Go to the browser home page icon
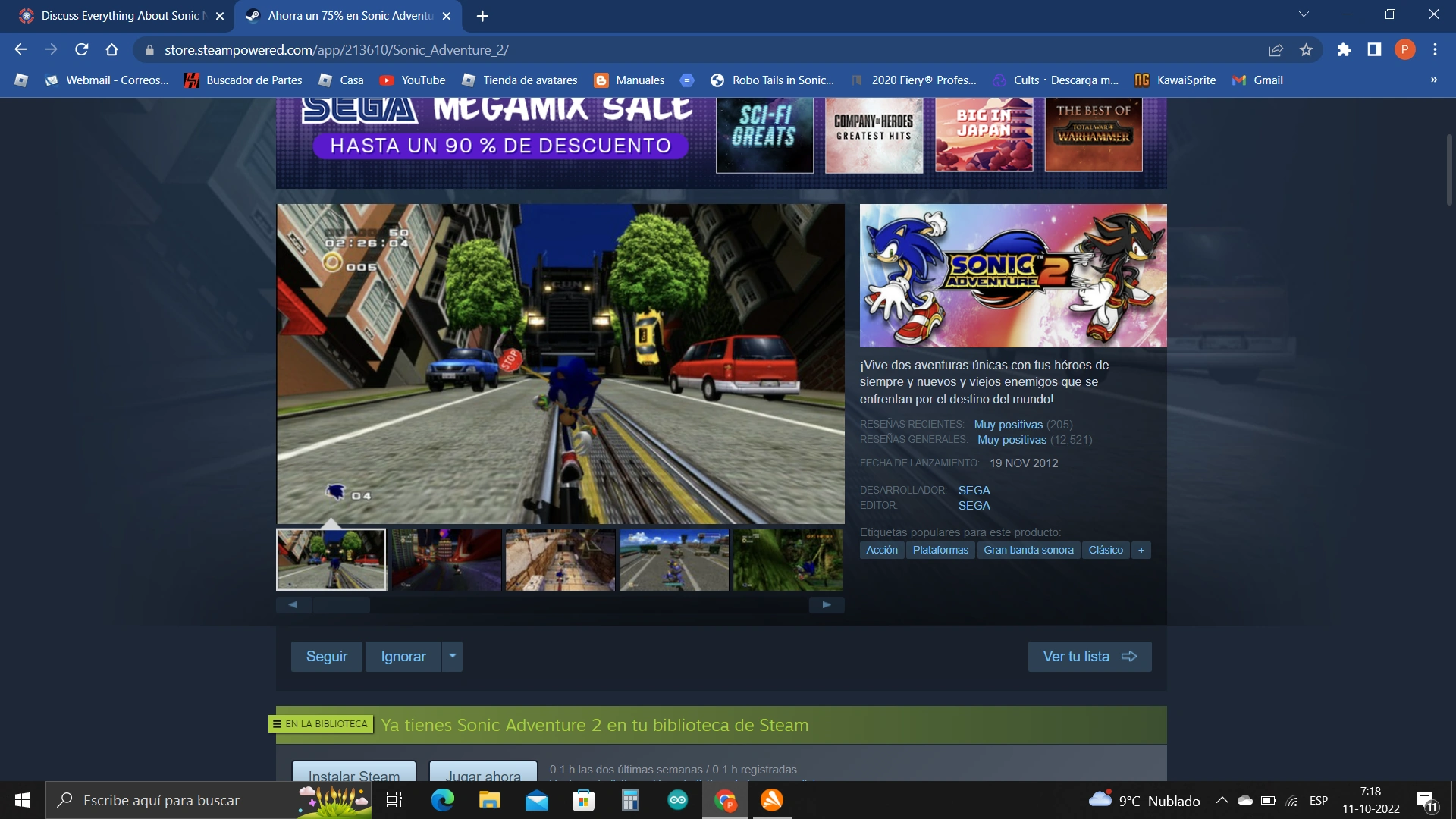Screen dimensions: 1456x819 point(112,50)
